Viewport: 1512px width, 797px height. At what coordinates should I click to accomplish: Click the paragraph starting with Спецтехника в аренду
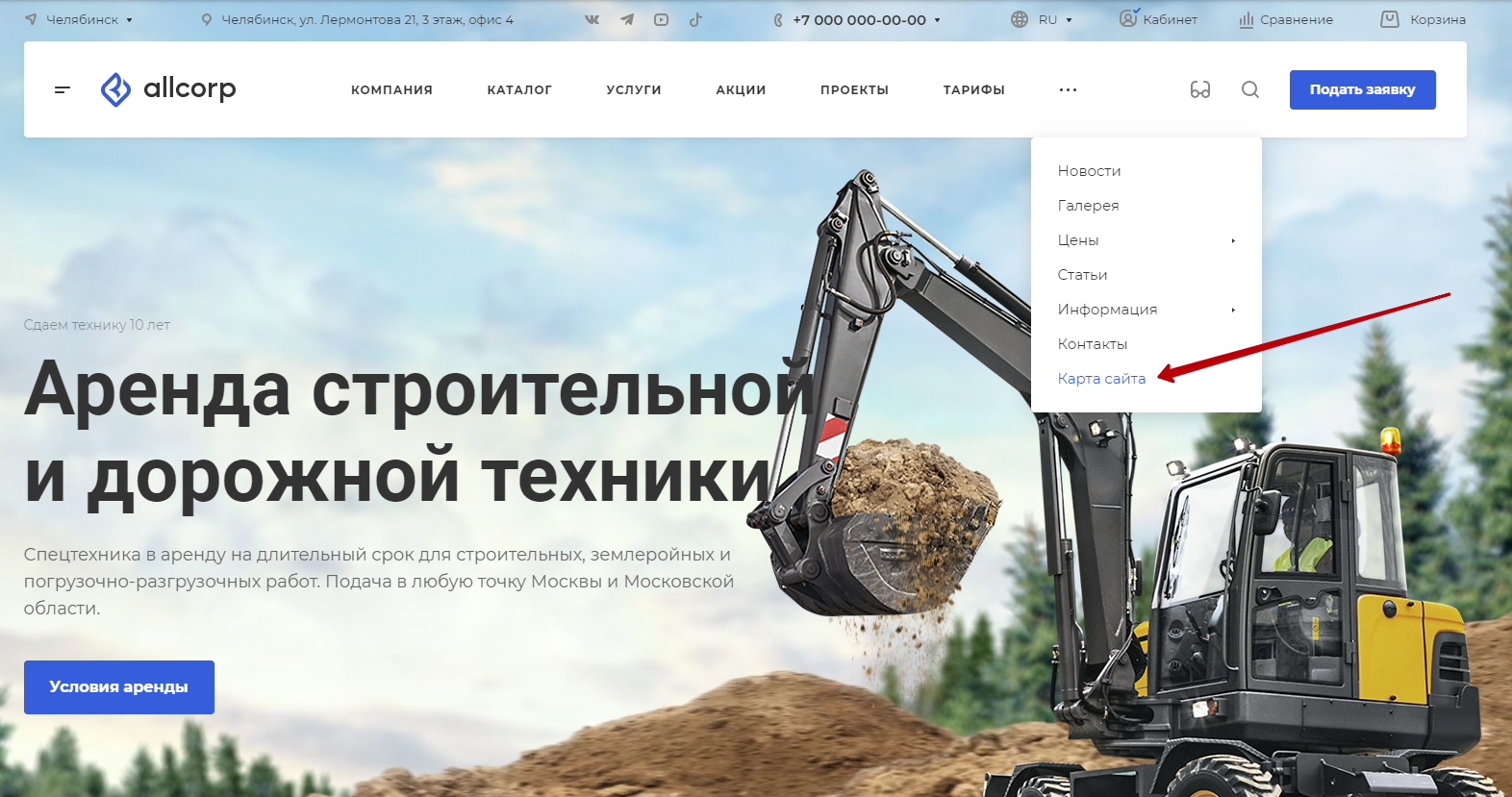click(x=379, y=582)
